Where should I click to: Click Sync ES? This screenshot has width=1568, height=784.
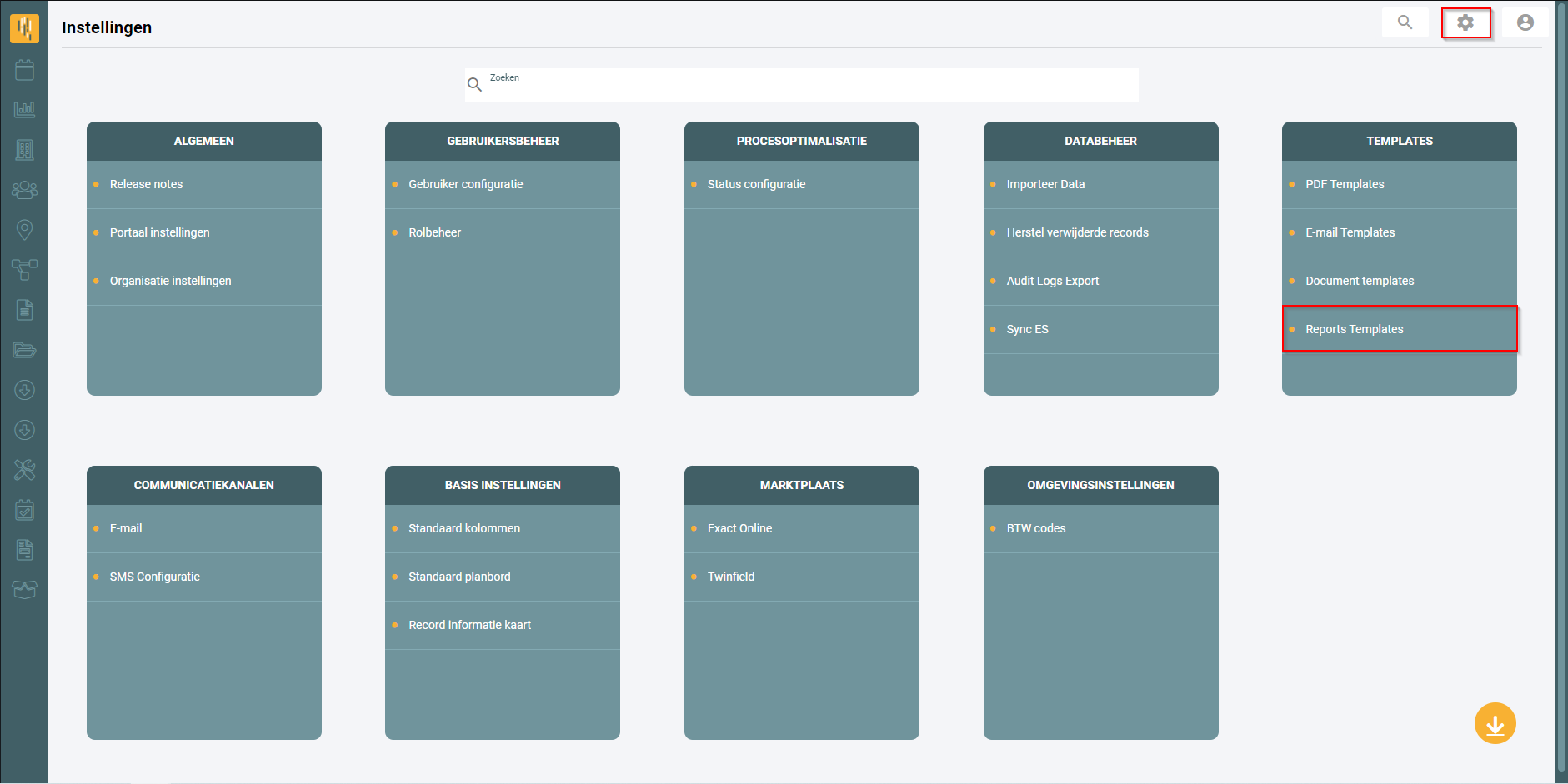pyautogui.click(x=1101, y=329)
